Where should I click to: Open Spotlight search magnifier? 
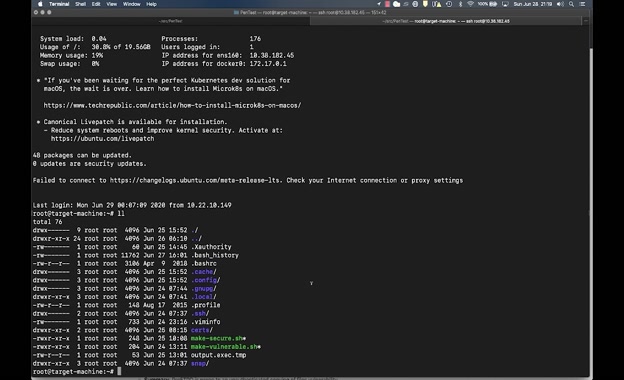571,4
